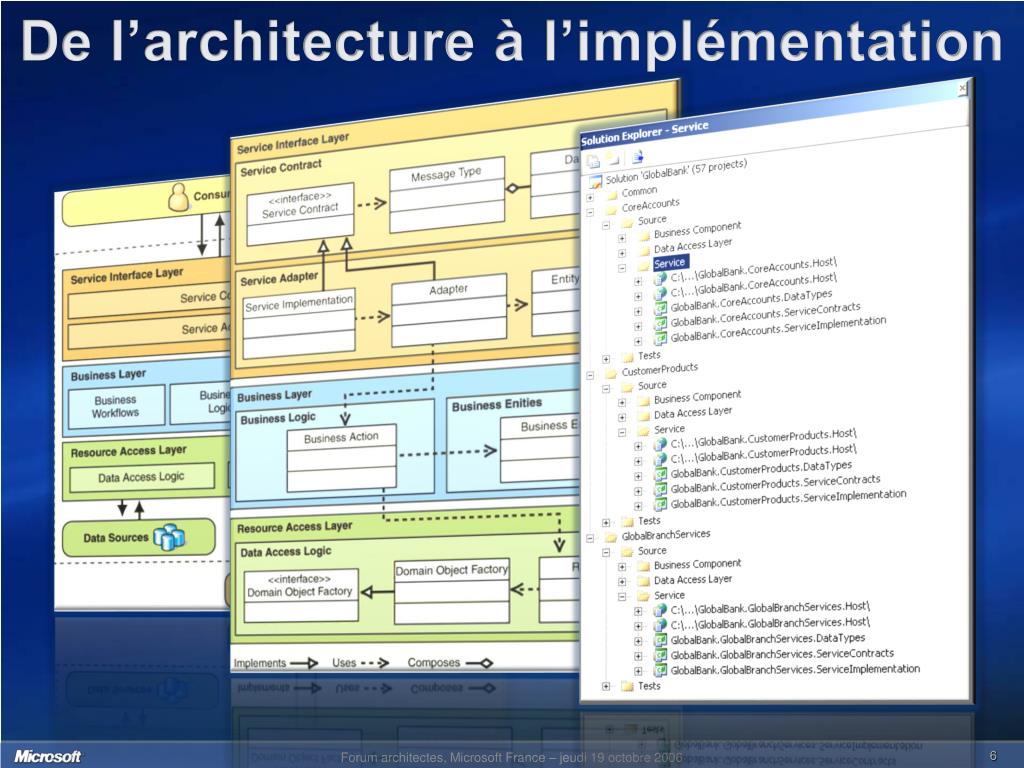Select Solution 'GlobalBank' (57 projects) root

[676, 172]
